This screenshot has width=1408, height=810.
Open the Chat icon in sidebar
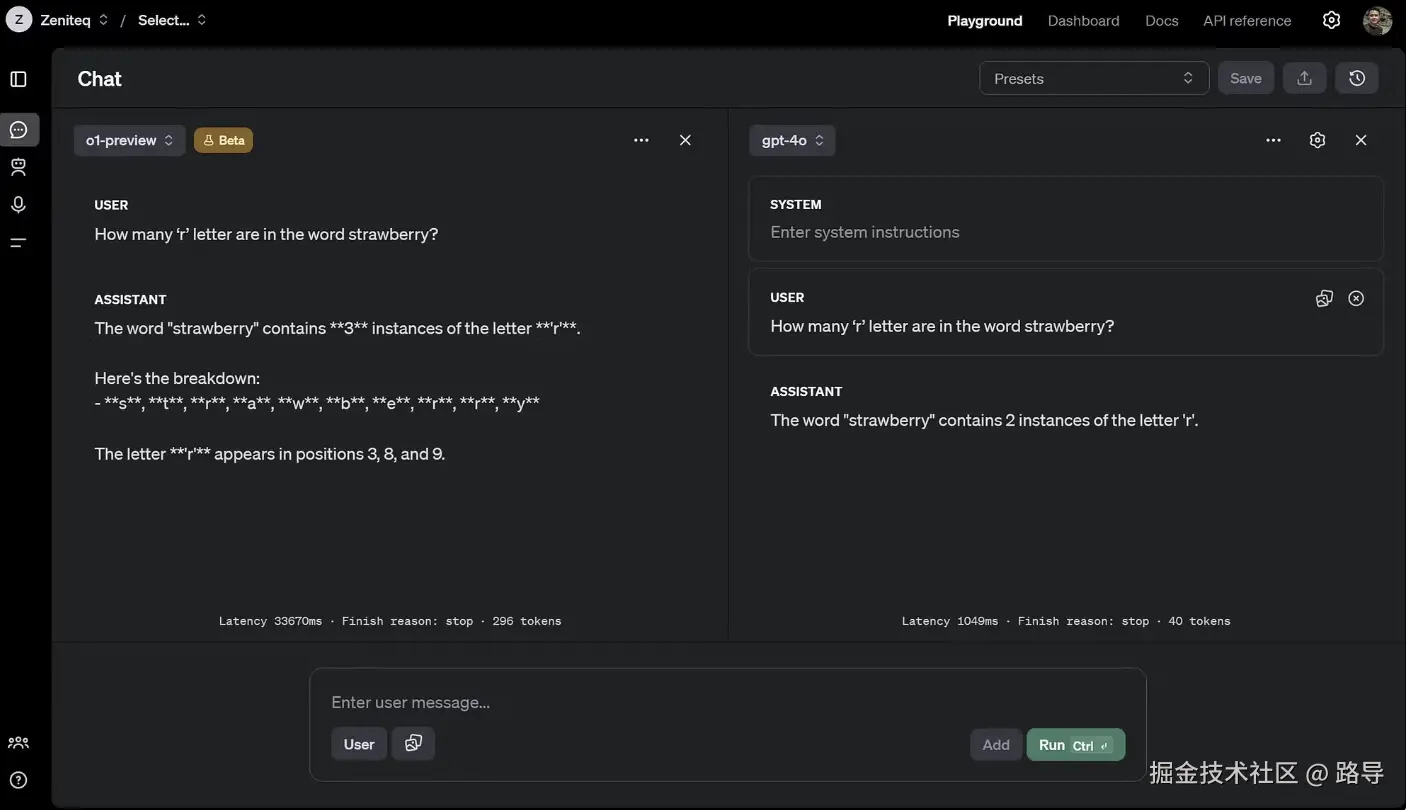click(x=18, y=129)
